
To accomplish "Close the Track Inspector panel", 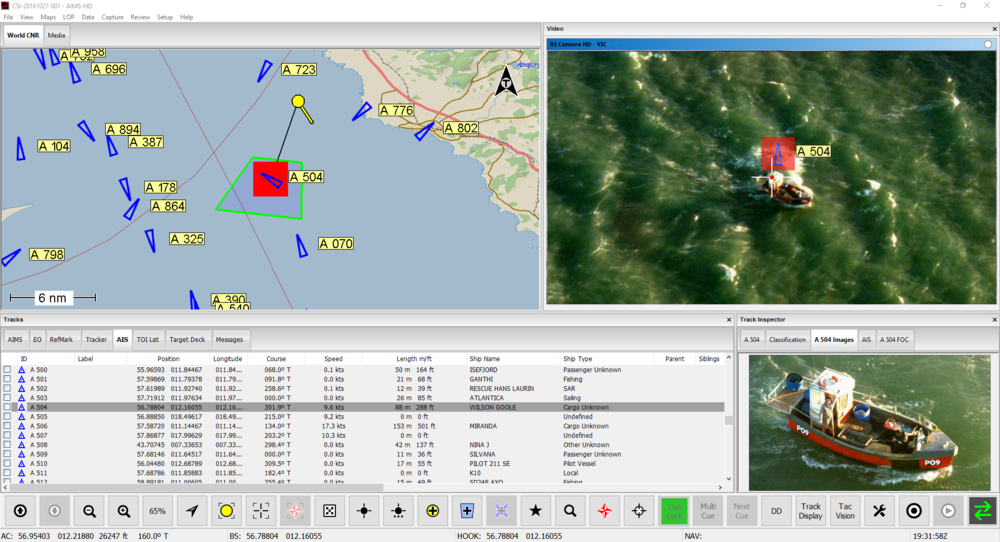I will pyautogui.click(x=994, y=319).
